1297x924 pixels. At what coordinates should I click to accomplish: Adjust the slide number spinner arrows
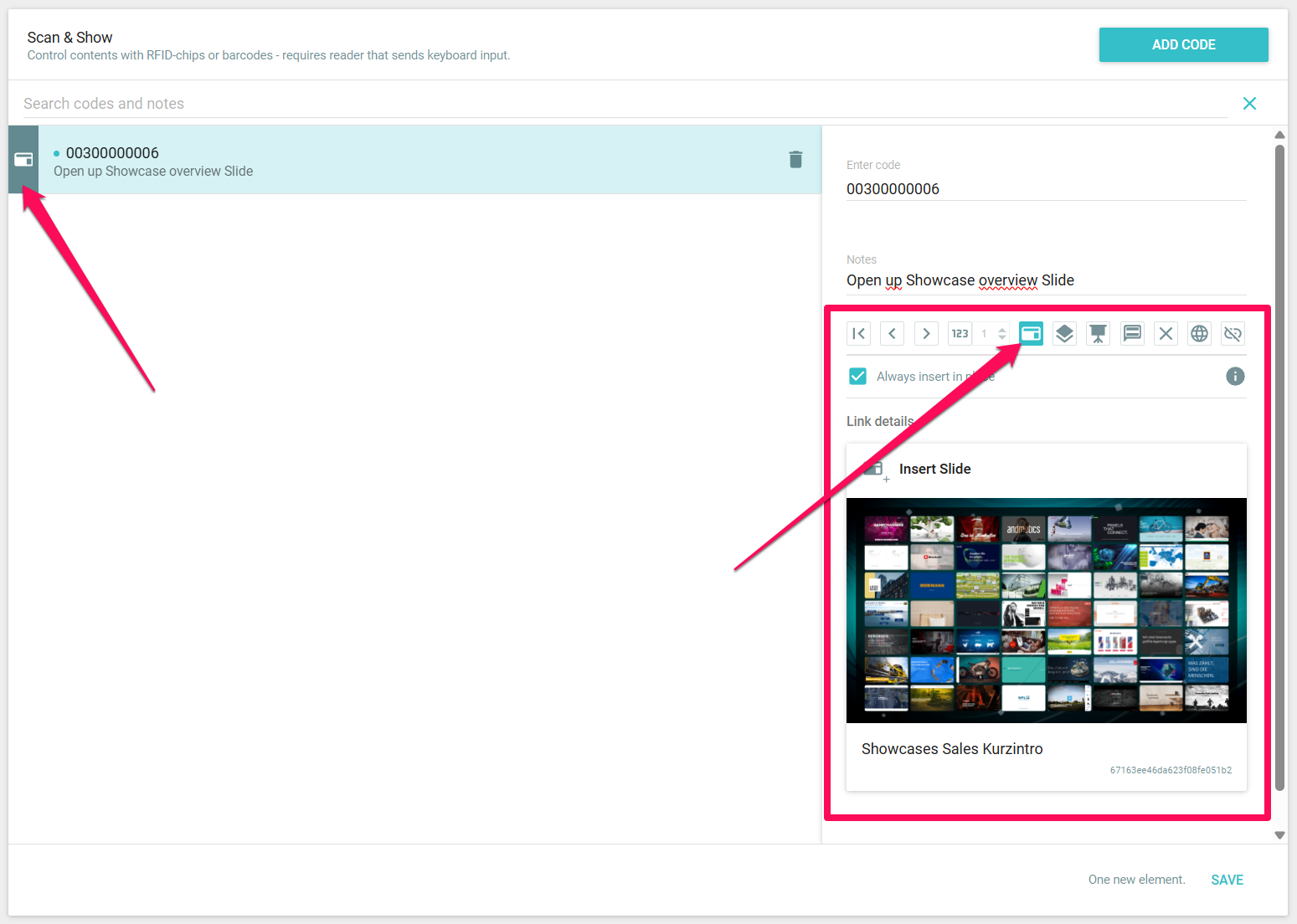(1001, 334)
